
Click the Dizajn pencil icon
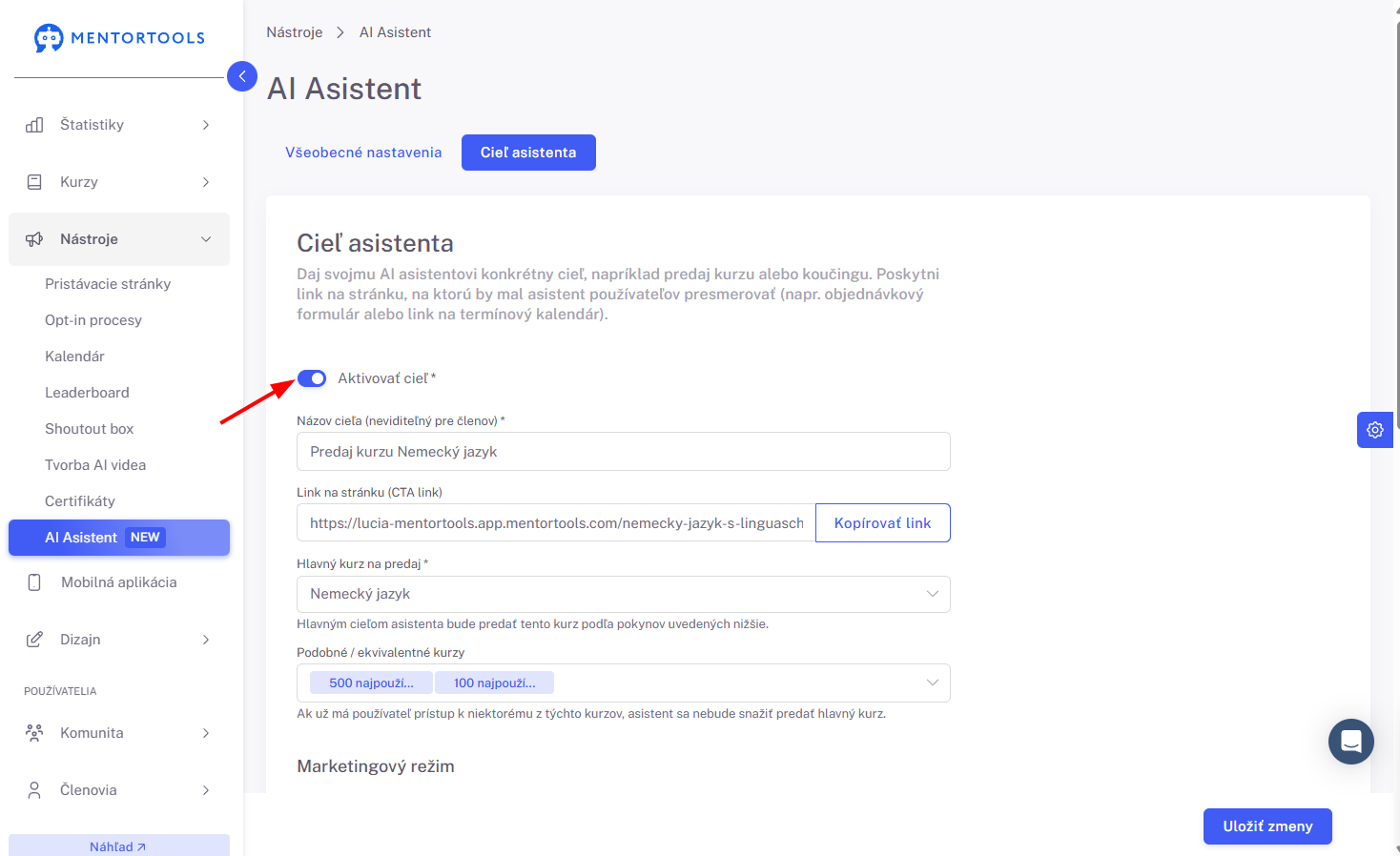[x=34, y=640]
